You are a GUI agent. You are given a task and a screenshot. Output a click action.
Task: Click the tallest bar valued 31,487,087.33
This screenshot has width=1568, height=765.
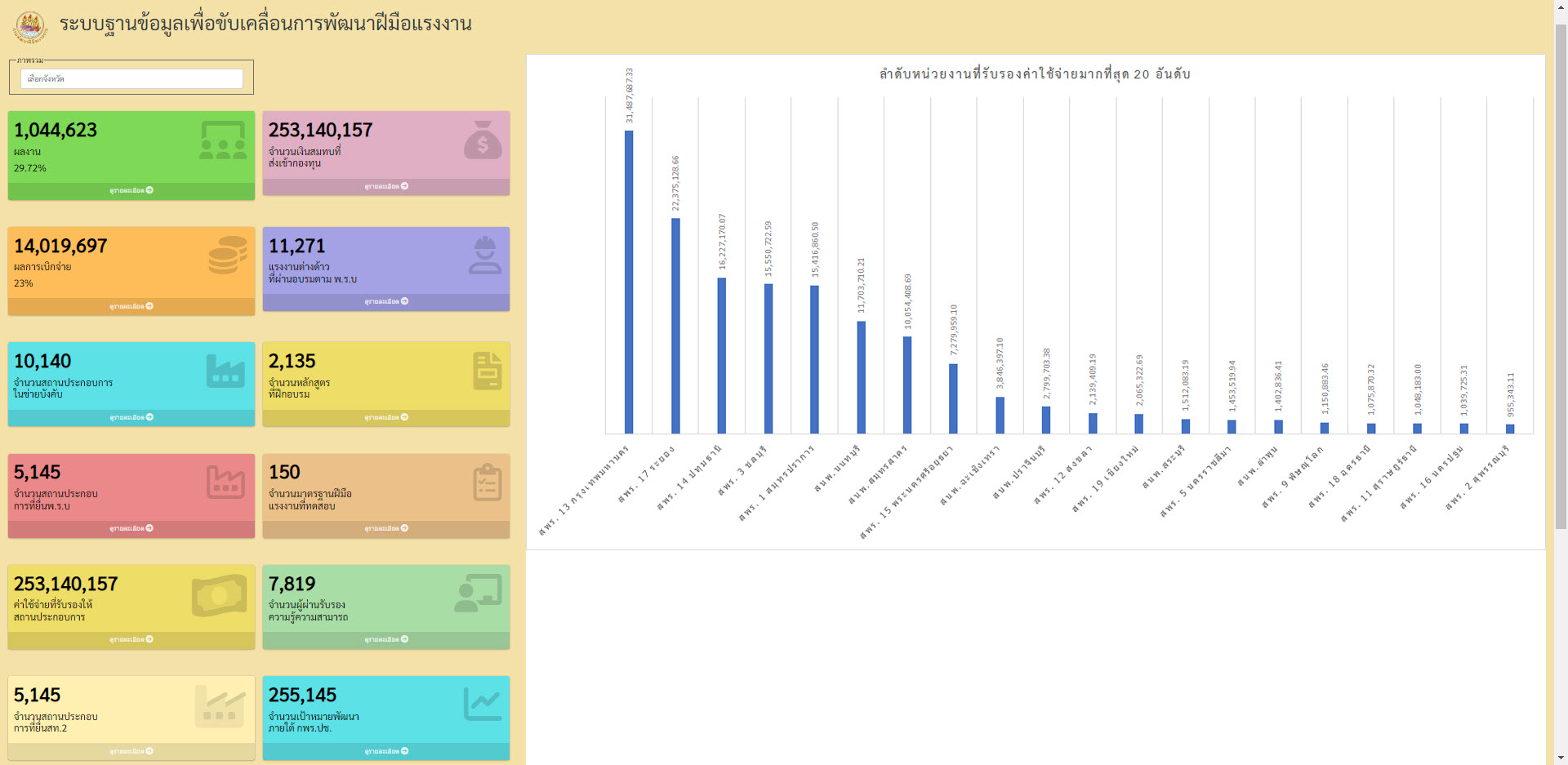[629, 282]
